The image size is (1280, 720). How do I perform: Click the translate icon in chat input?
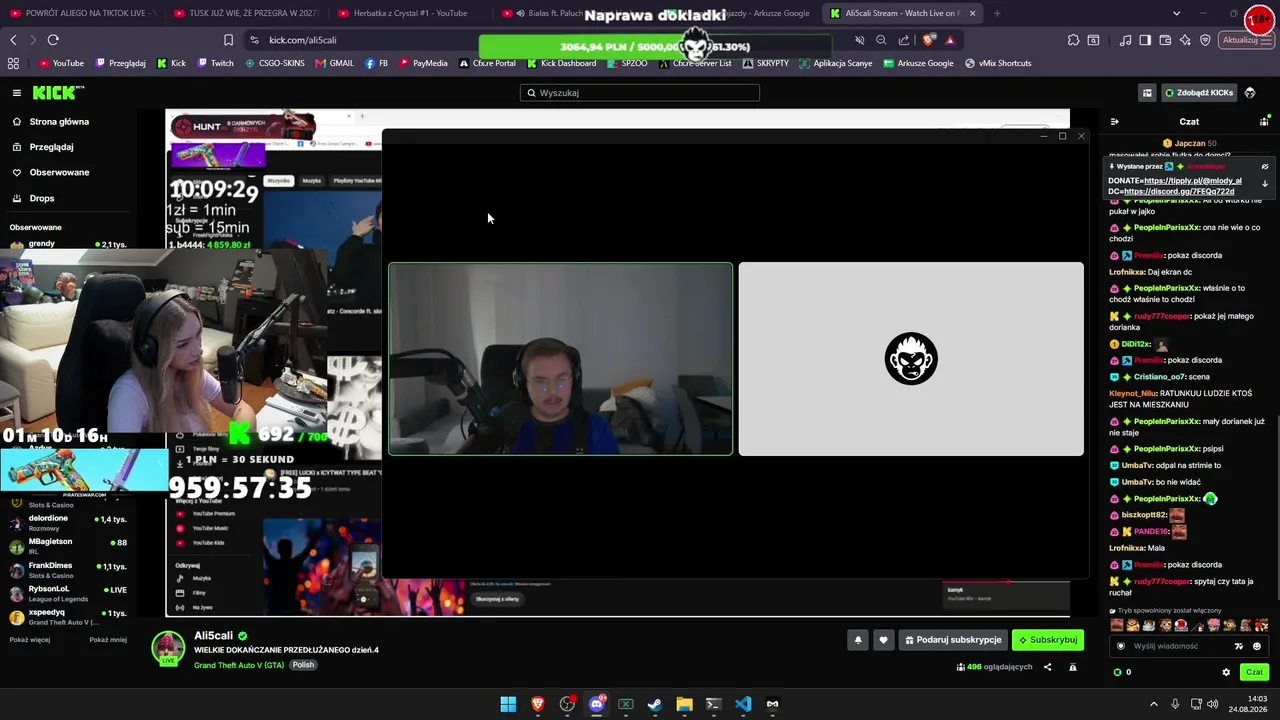(1239, 646)
